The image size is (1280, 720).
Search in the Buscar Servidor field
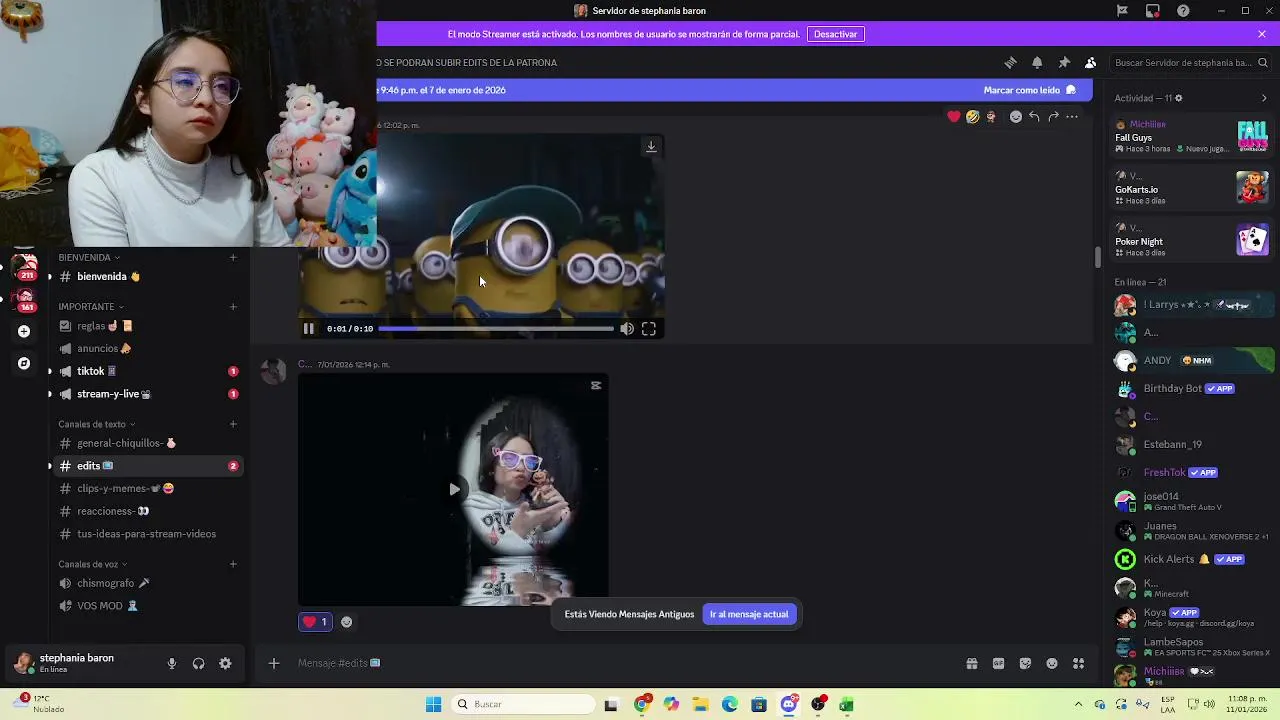tap(1191, 62)
